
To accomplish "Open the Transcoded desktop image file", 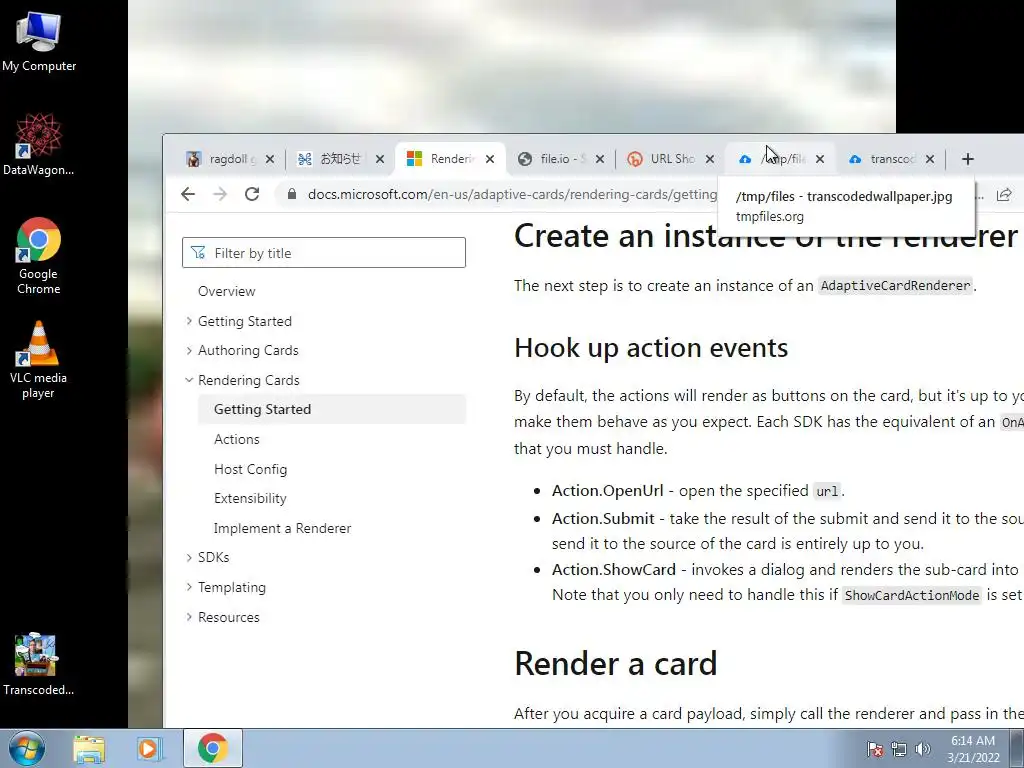I will click(39, 664).
